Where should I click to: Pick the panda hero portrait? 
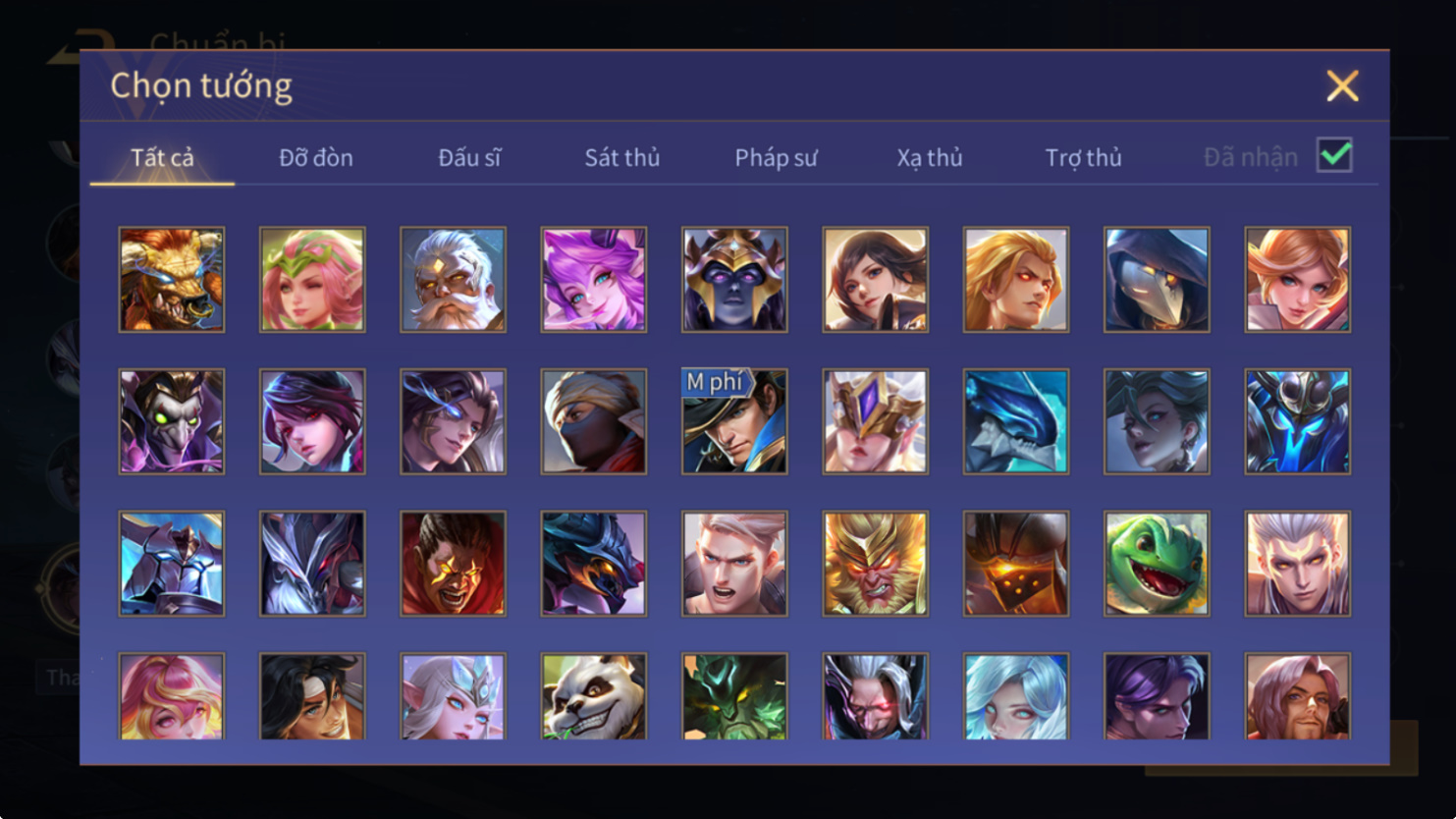pos(594,696)
